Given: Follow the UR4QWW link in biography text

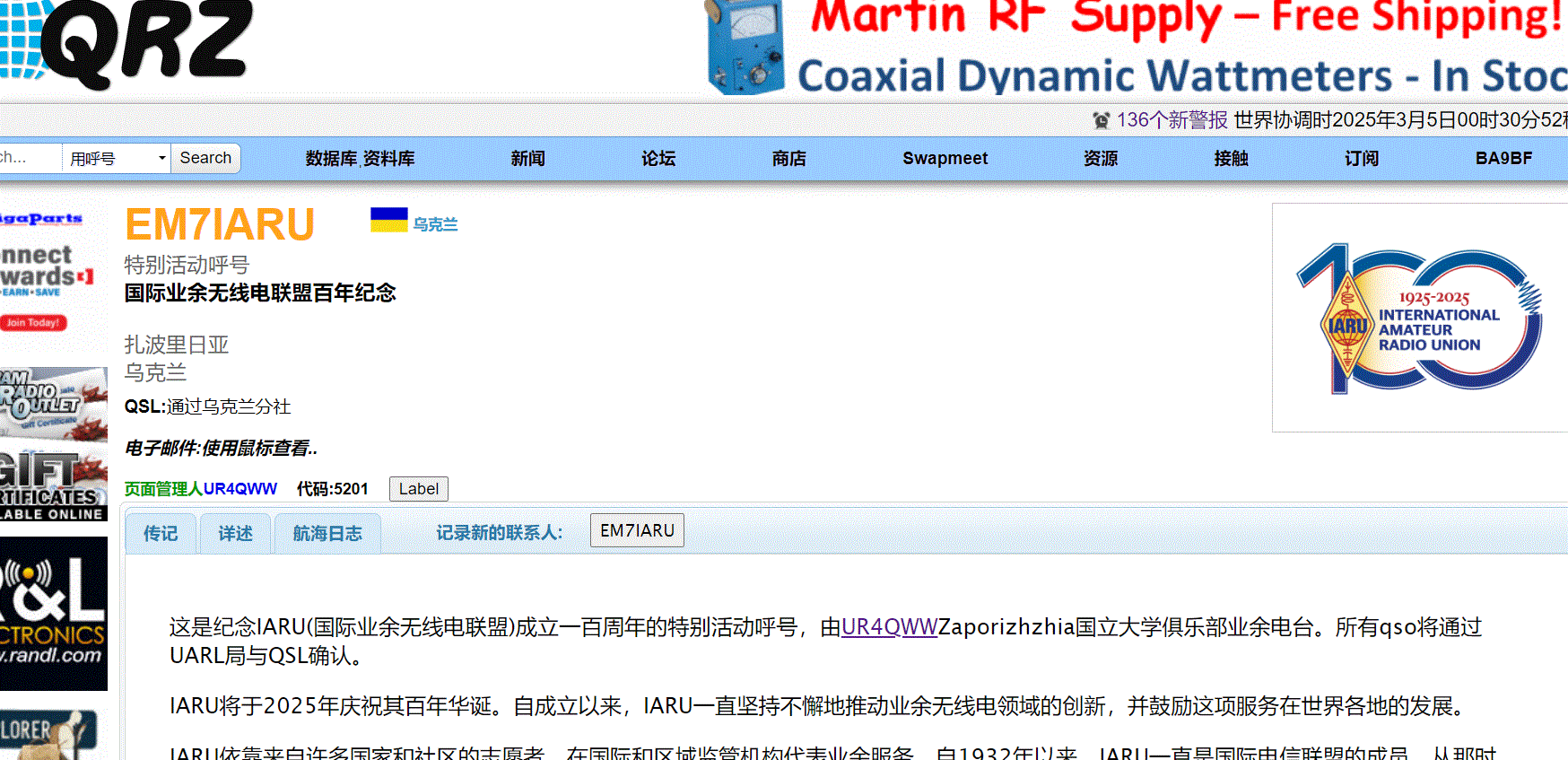Looking at the screenshot, I should click(889, 627).
